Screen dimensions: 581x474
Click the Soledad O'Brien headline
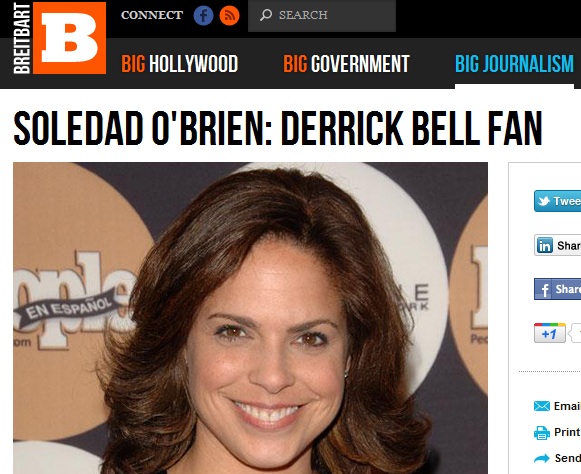click(278, 128)
